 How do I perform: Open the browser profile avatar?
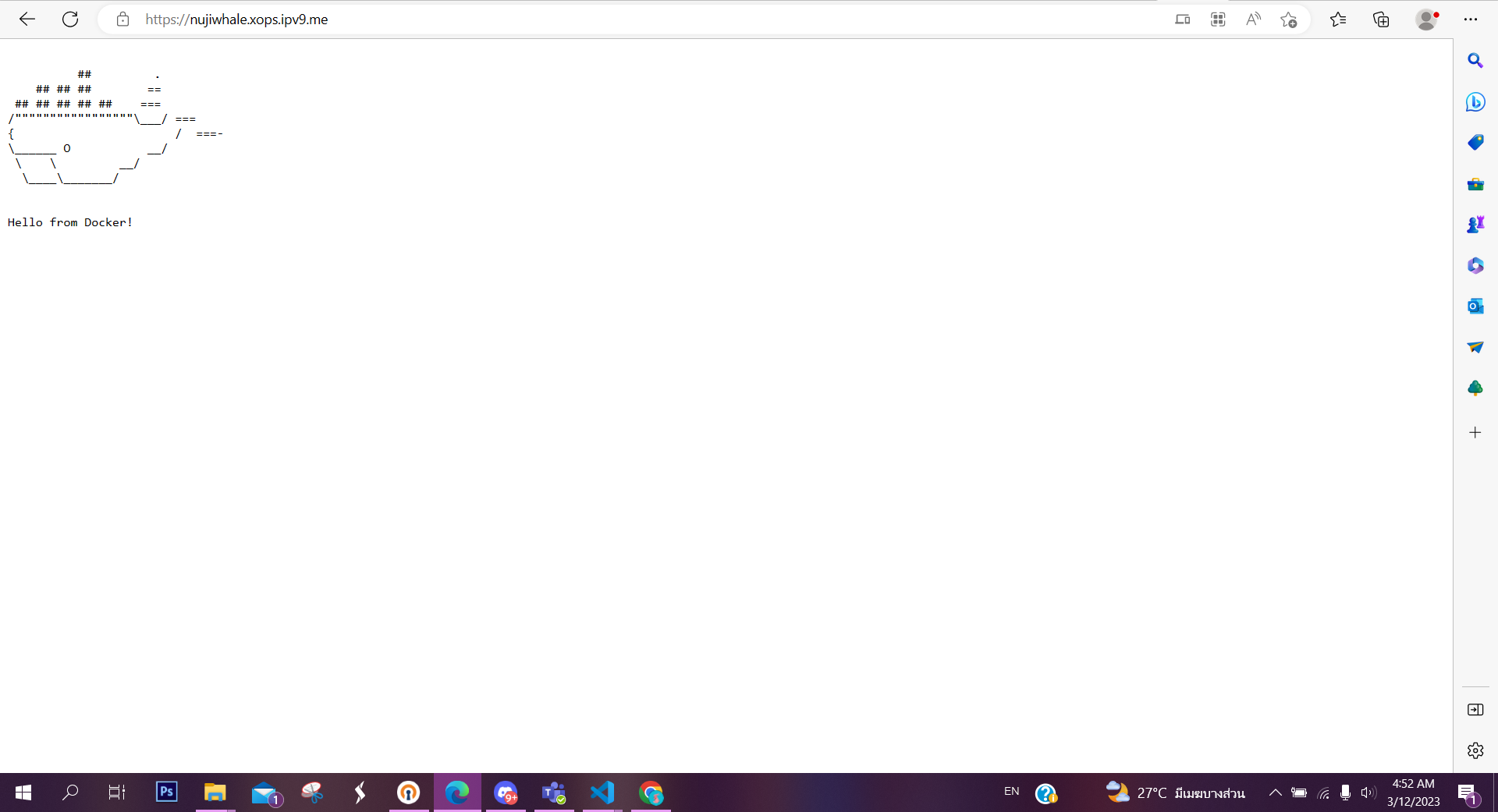pos(1427,20)
